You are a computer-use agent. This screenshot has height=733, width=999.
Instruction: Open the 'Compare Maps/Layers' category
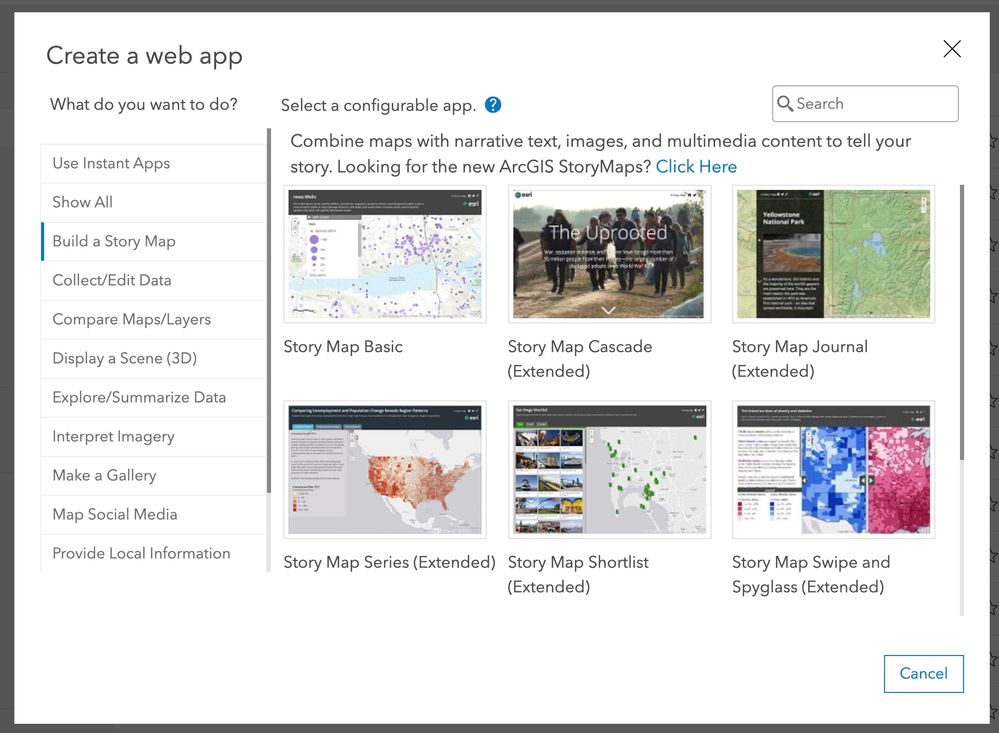click(x=124, y=319)
